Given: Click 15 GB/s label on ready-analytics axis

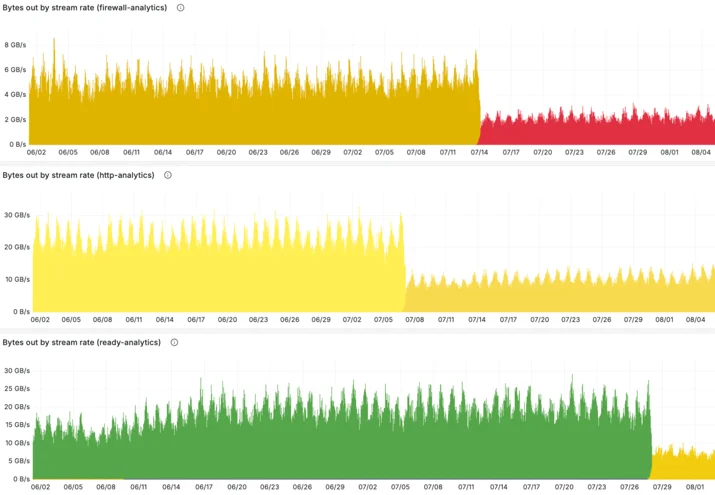Looking at the screenshot, I should pos(18,425).
